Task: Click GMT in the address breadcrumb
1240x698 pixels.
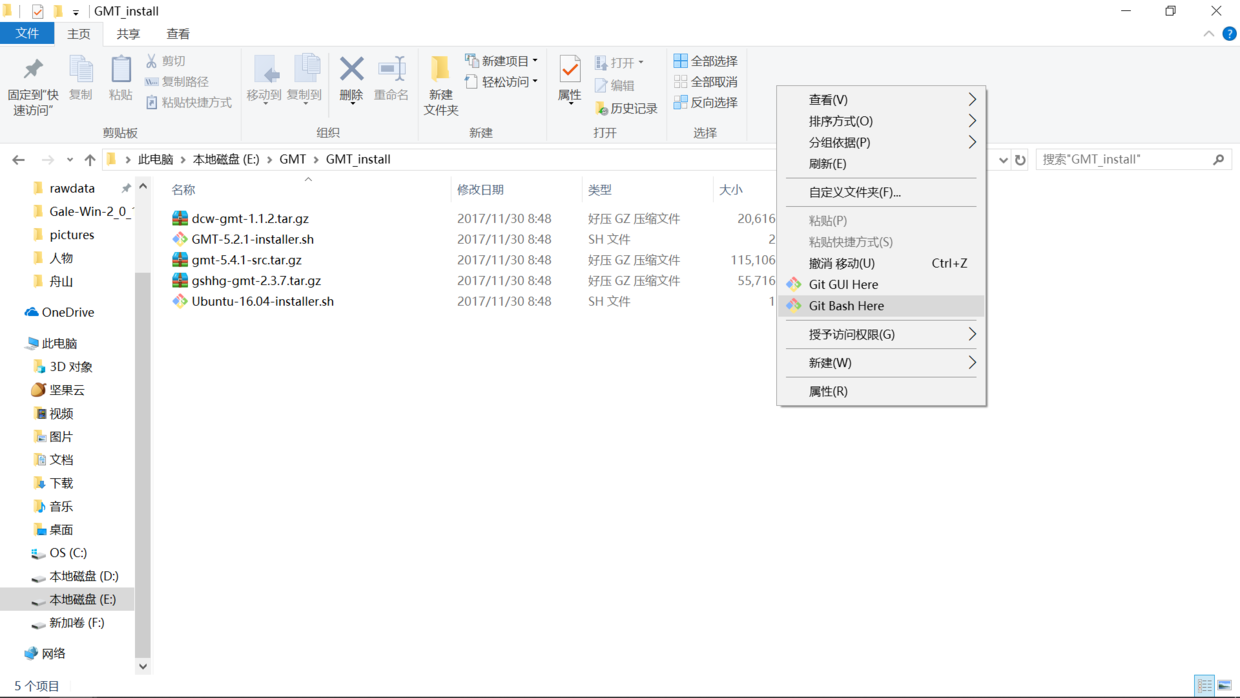Action: [293, 160]
